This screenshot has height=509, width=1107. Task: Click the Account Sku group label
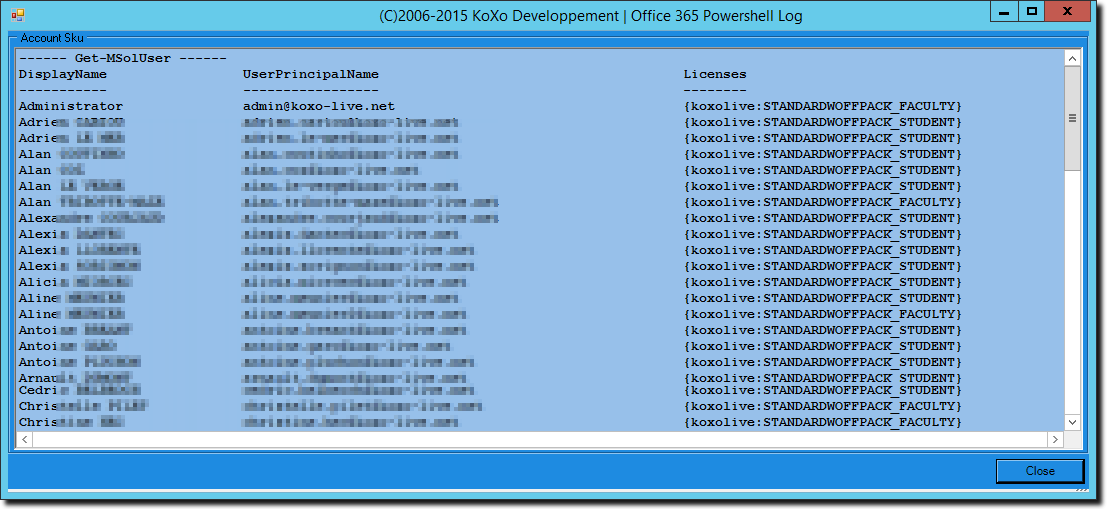52,38
